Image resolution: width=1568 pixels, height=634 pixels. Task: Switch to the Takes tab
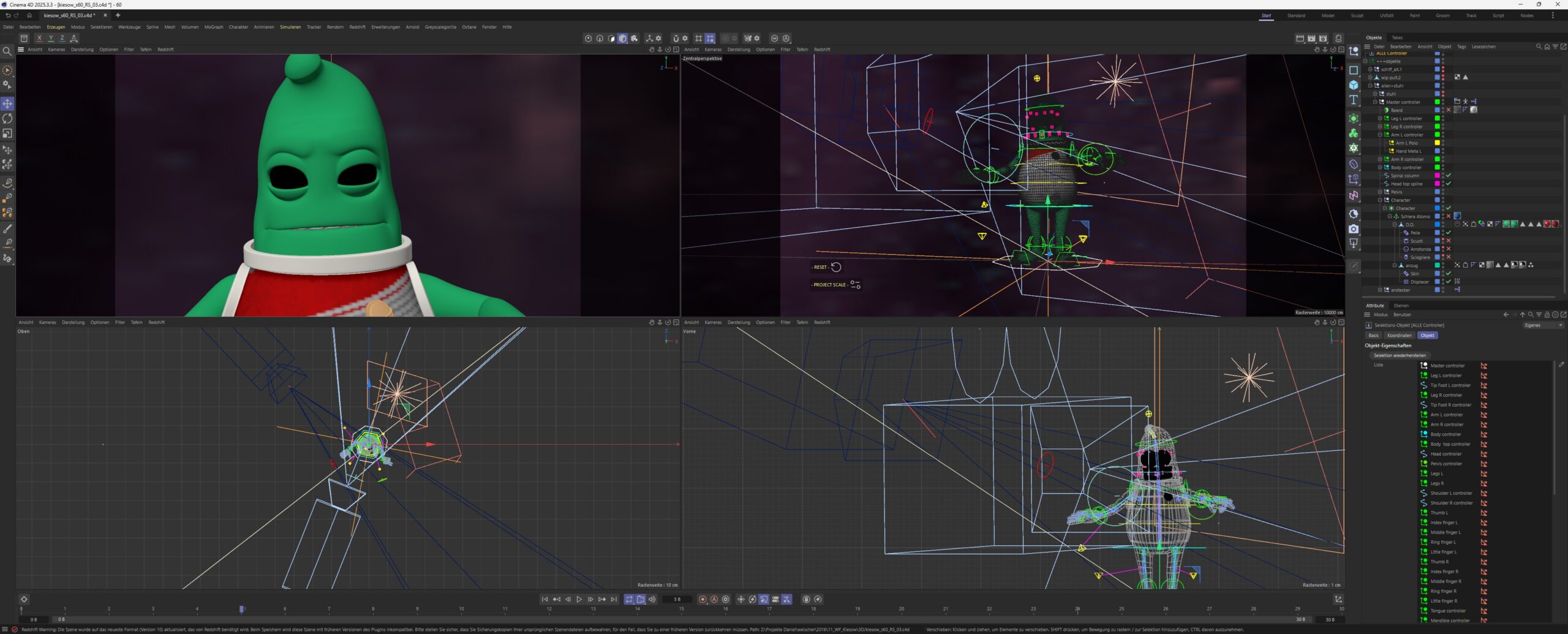[x=1397, y=38]
